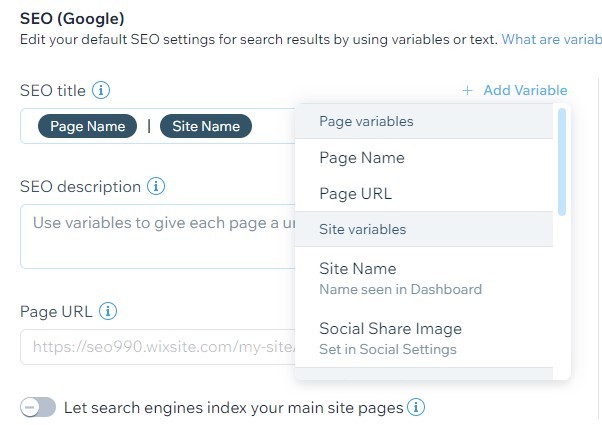Click the info icon beside SEO description
Viewport: 602px width, 425px height.
tap(156, 186)
